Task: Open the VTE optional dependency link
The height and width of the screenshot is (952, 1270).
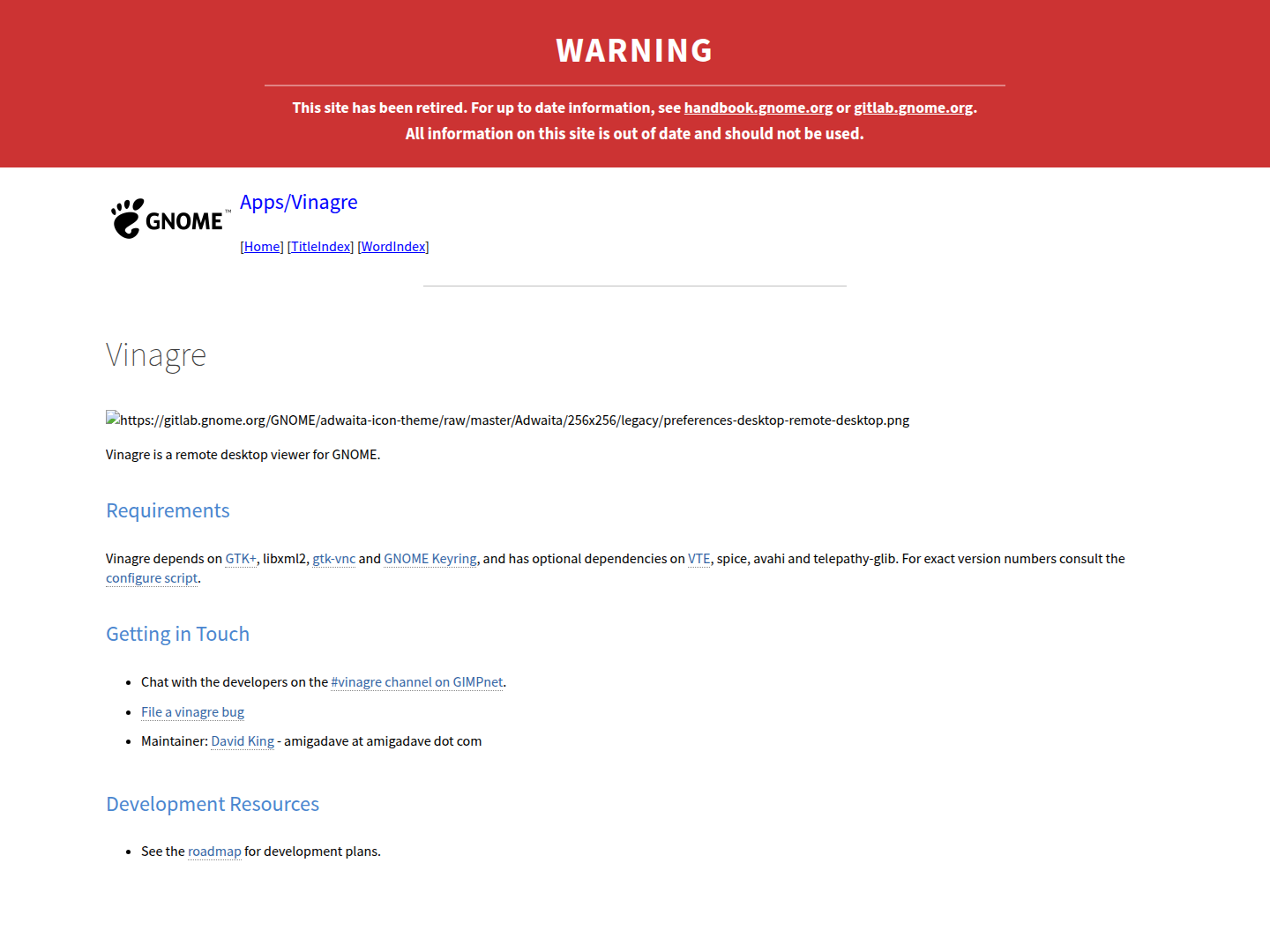Action: tap(699, 559)
